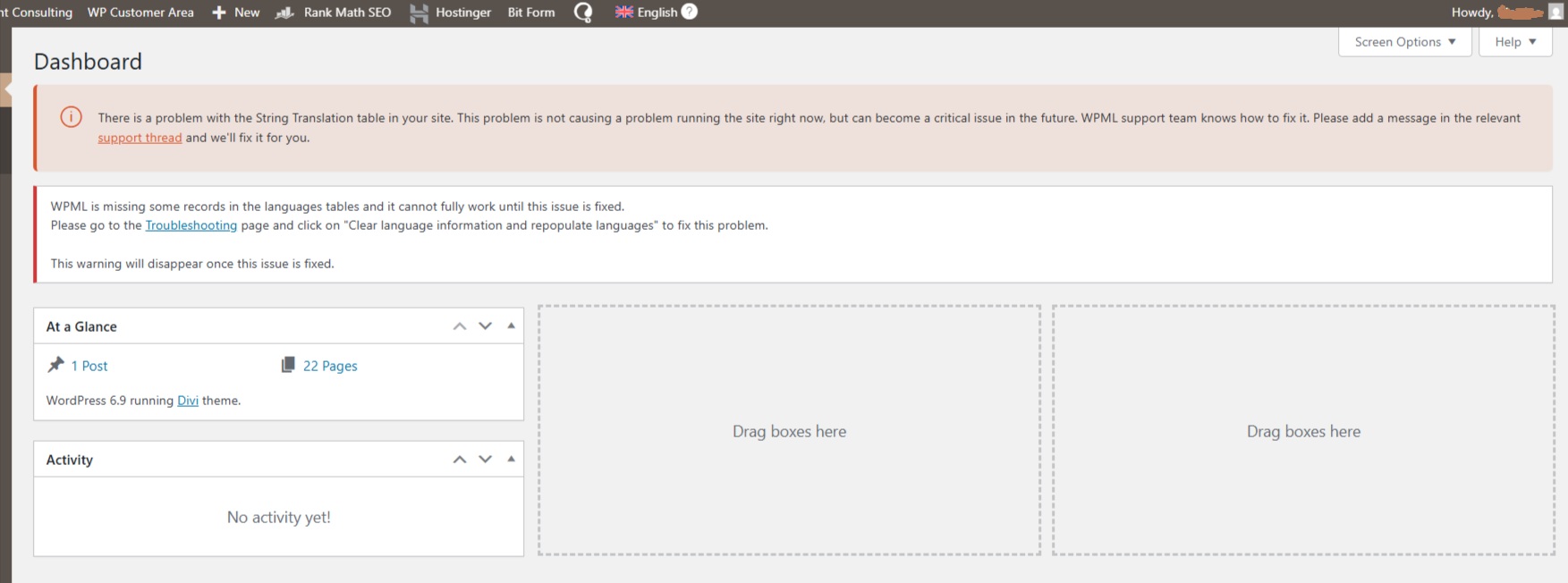
Task: Collapse the Activity panel
Action: click(x=512, y=460)
